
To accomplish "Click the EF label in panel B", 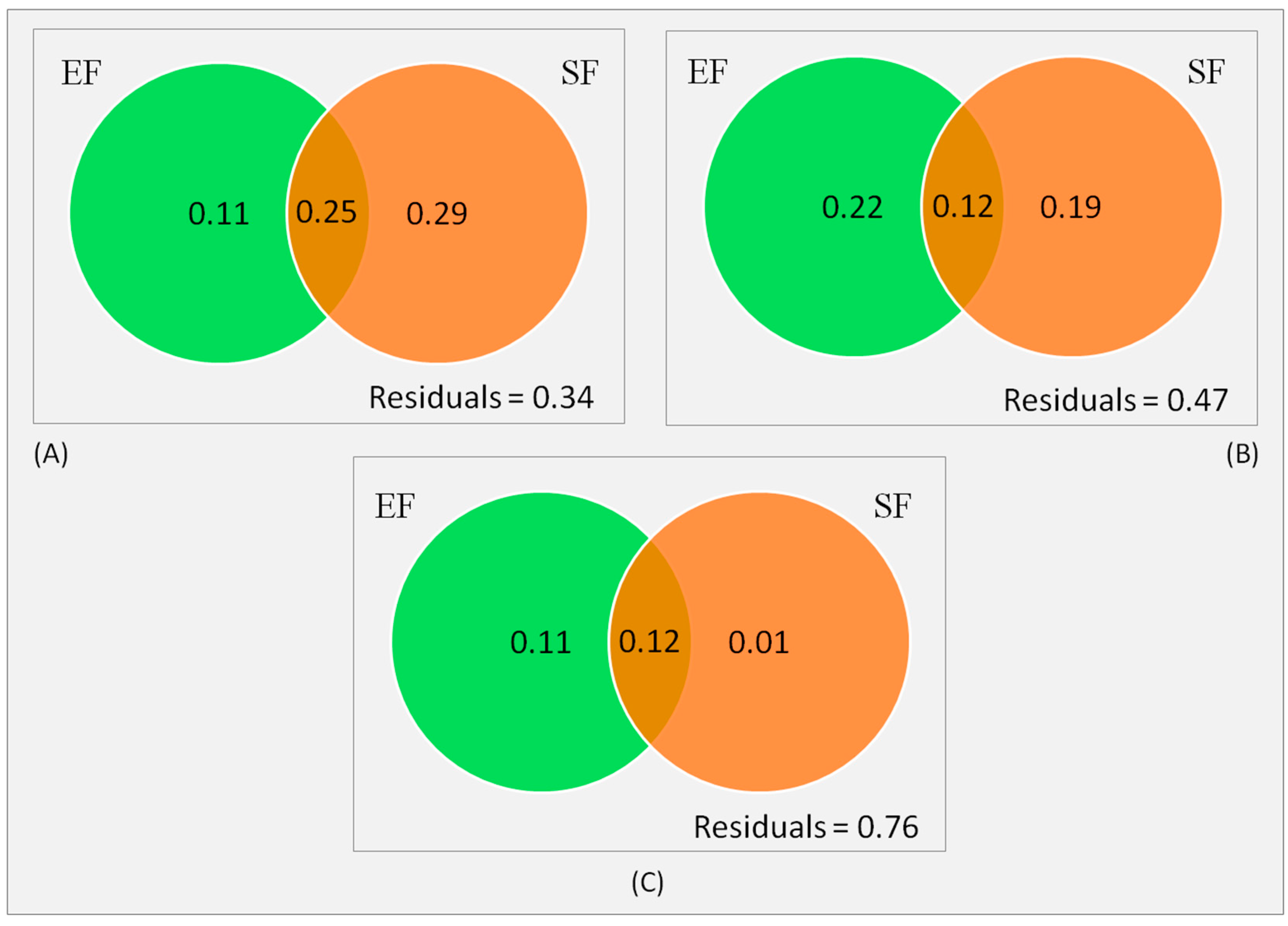I will tap(708, 71).
